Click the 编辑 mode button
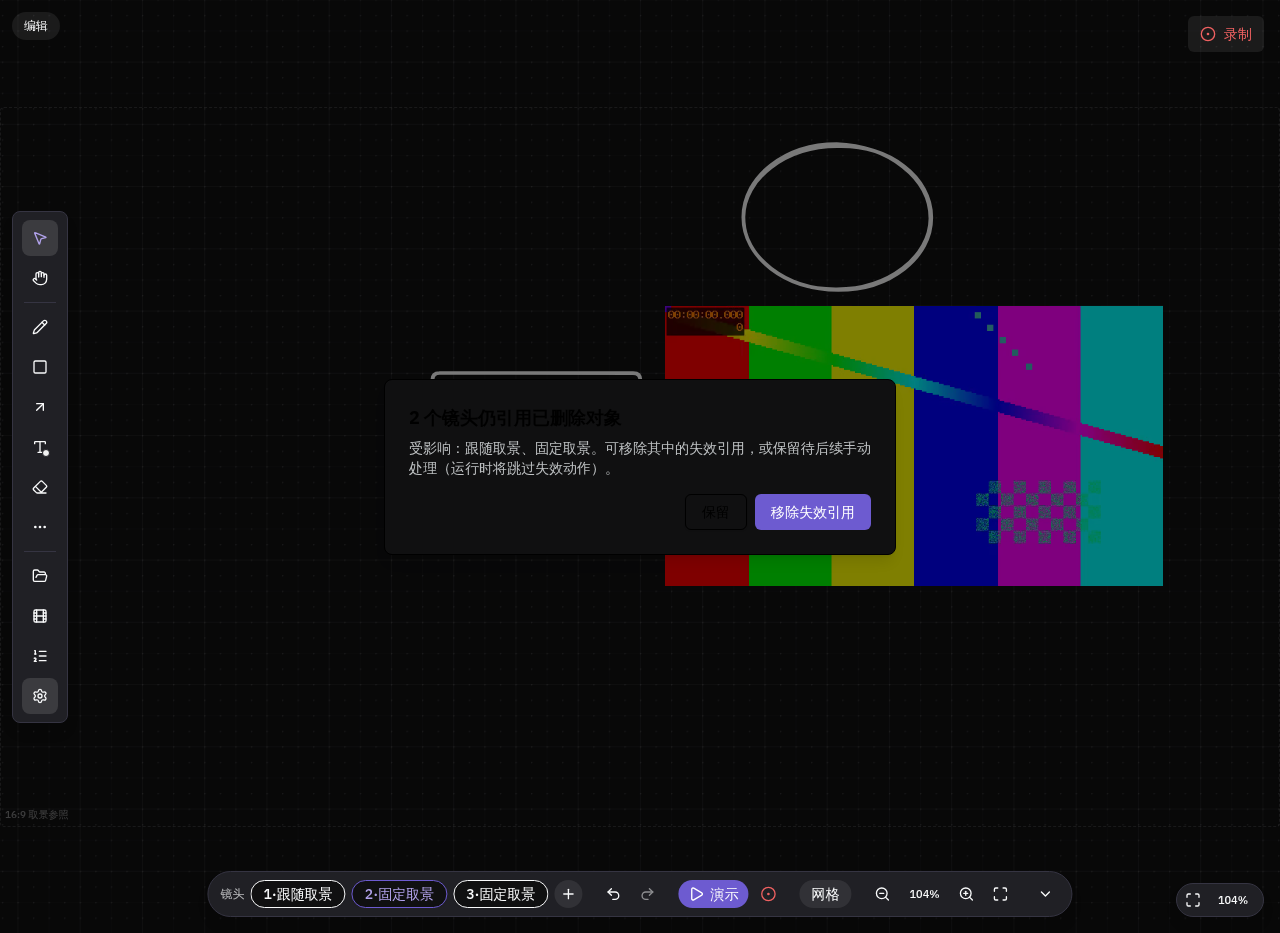Image resolution: width=1280 pixels, height=933 pixels. [36, 26]
